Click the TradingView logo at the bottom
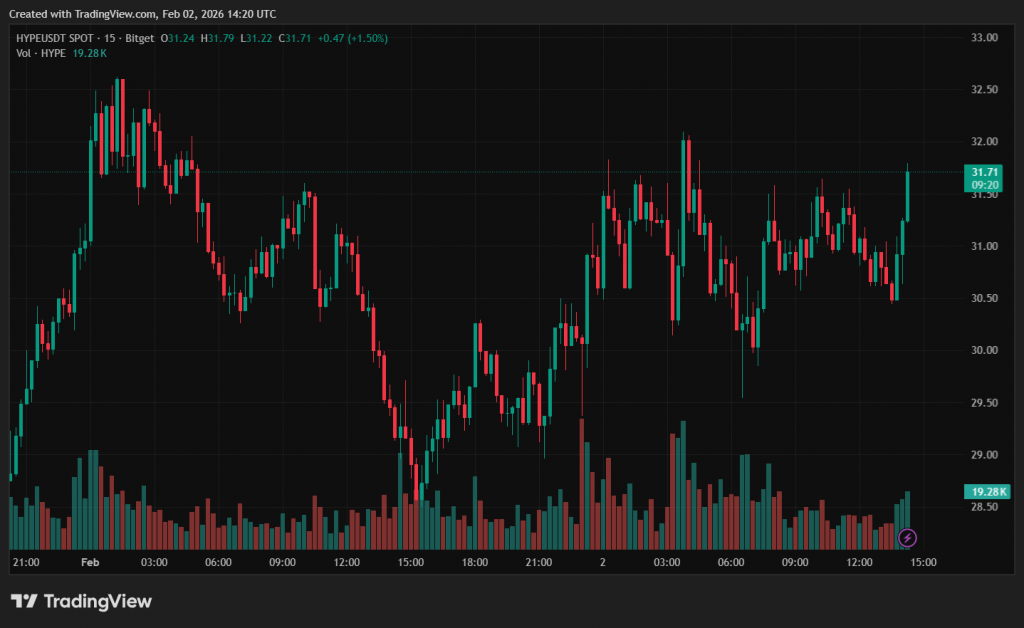The width and height of the screenshot is (1024, 628). pos(81,601)
